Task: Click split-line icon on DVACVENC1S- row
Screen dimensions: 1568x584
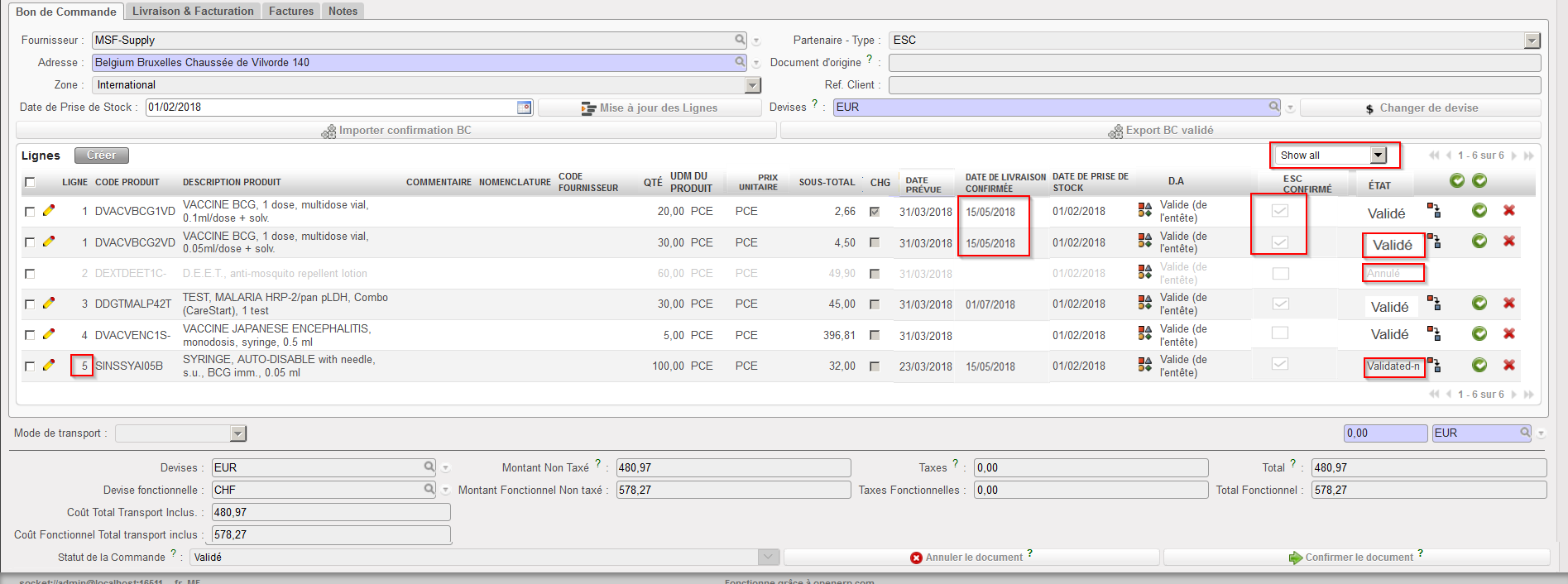Action: pyautogui.click(x=1434, y=334)
